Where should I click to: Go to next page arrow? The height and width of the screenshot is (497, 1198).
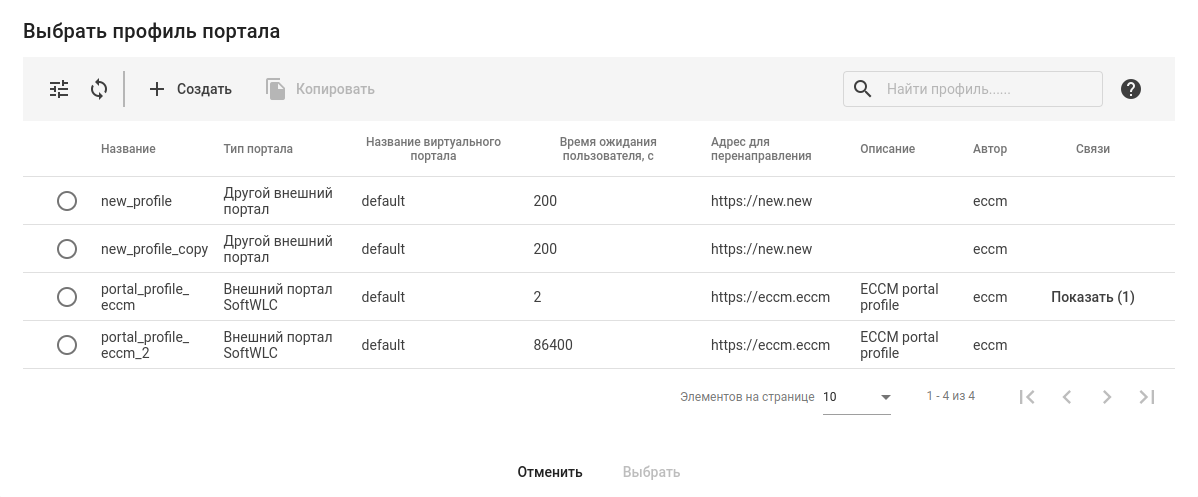(x=1107, y=397)
